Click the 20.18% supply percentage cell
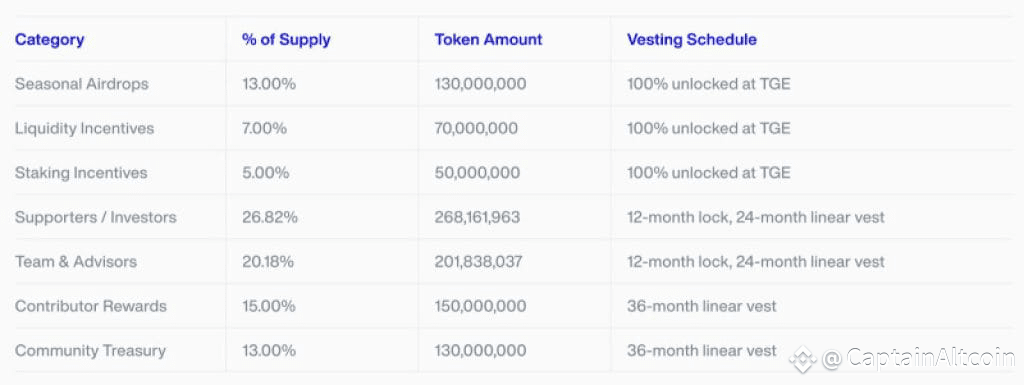The width and height of the screenshot is (1024, 385). (268, 262)
